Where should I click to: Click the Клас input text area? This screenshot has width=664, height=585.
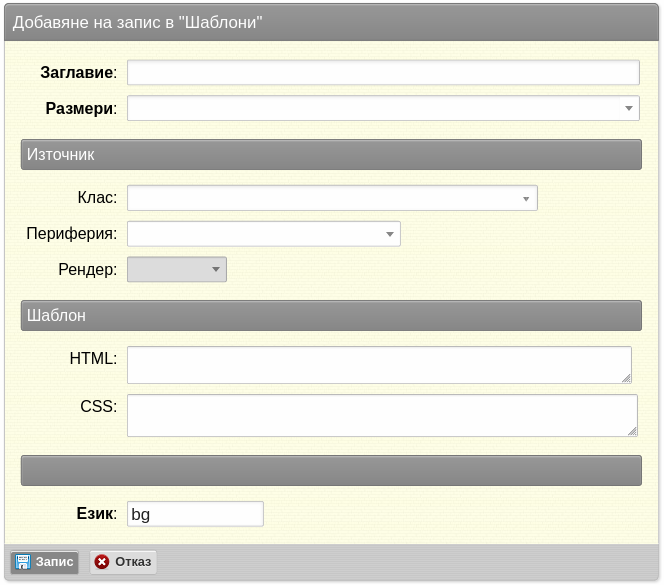click(322, 198)
